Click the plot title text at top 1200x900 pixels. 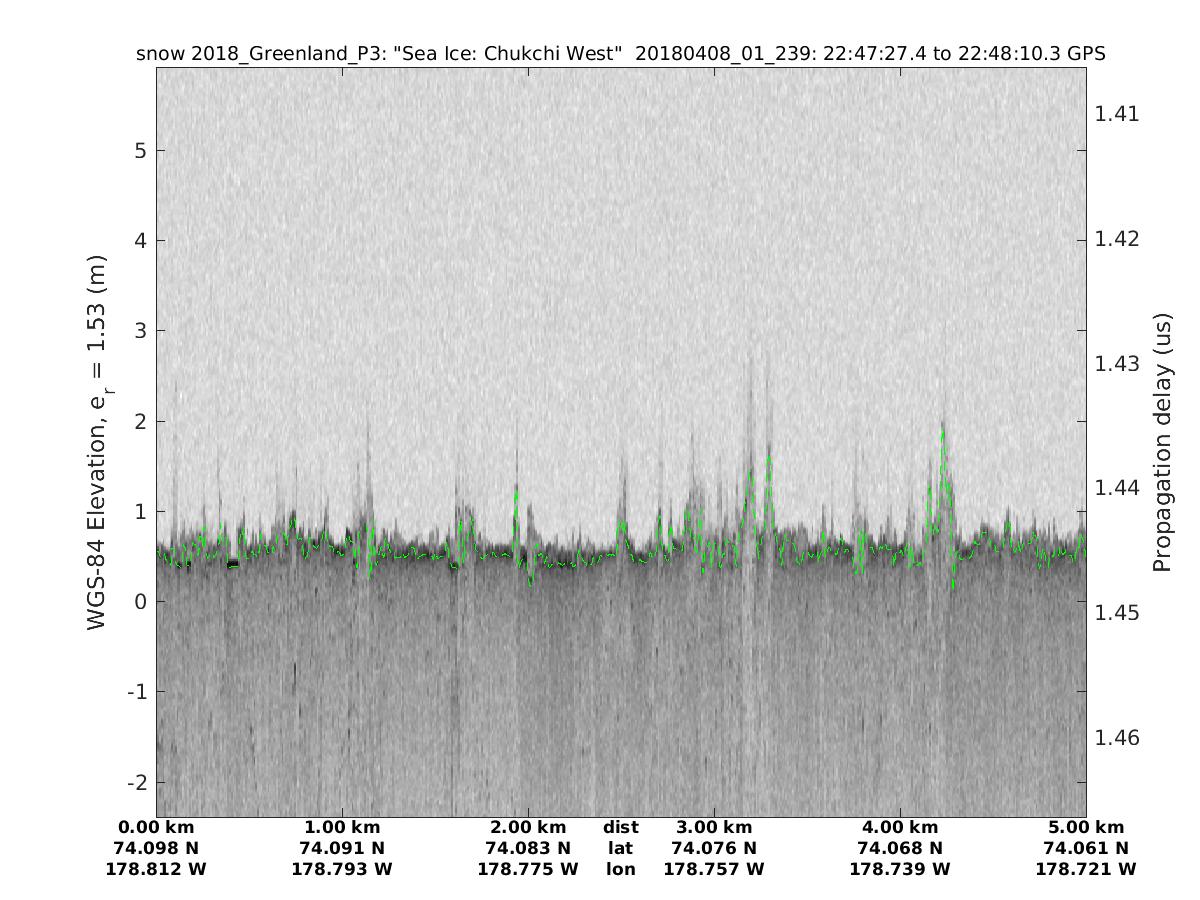620,54
